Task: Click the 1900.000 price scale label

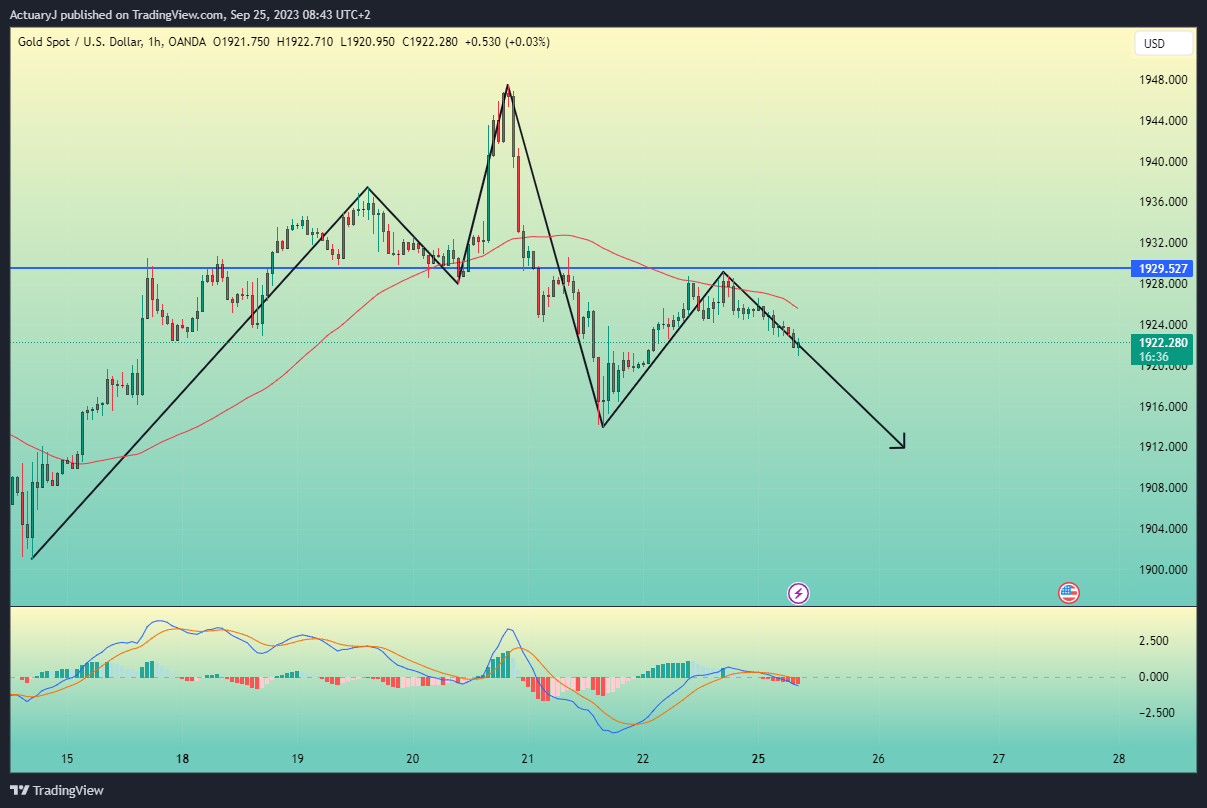Action: pos(1163,570)
